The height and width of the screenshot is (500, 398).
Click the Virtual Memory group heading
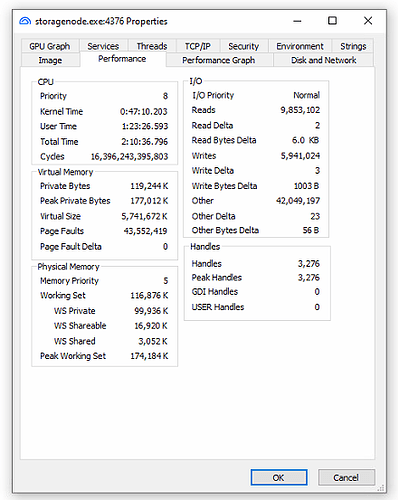(x=65, y=172)
